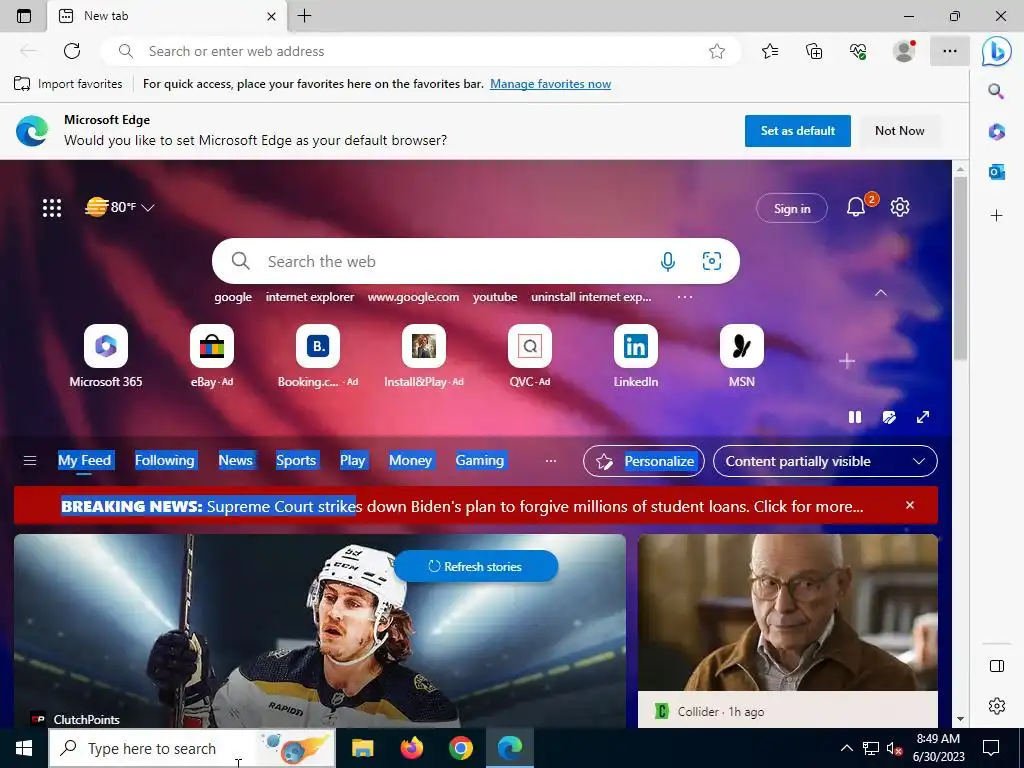Show hidden system tray icons
This screenshot has width=1024, height=768.
click(846, 748)
